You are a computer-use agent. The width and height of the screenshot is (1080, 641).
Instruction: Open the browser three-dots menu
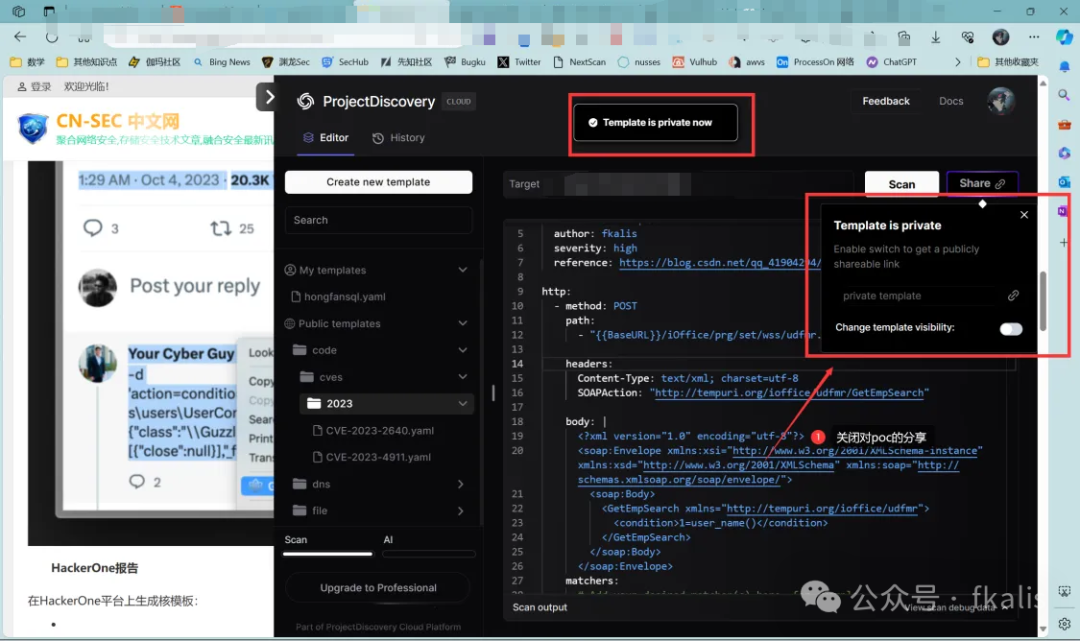1034,36
